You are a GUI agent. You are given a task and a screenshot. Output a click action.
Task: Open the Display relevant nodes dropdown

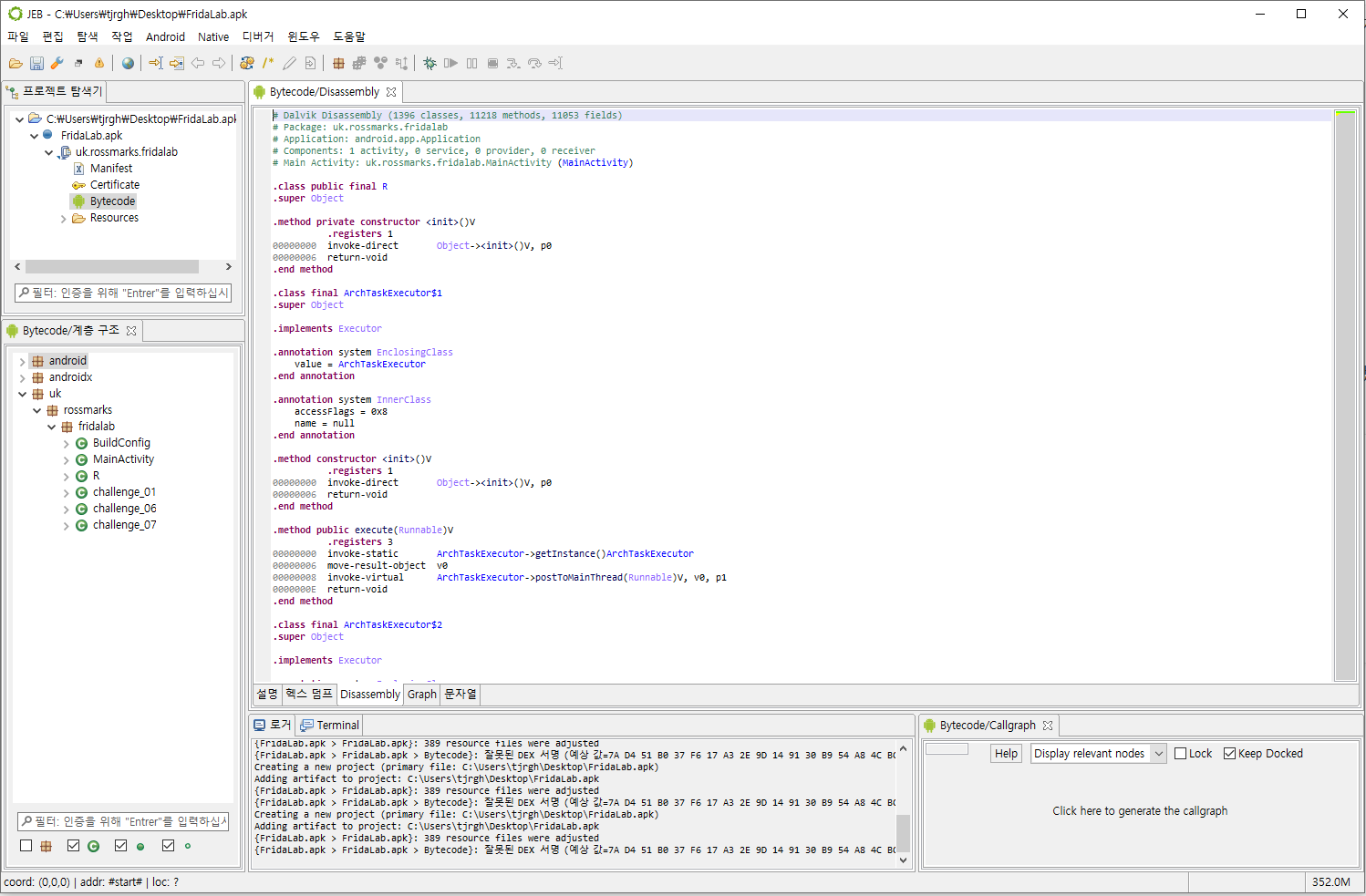[x=1099, y=754]
